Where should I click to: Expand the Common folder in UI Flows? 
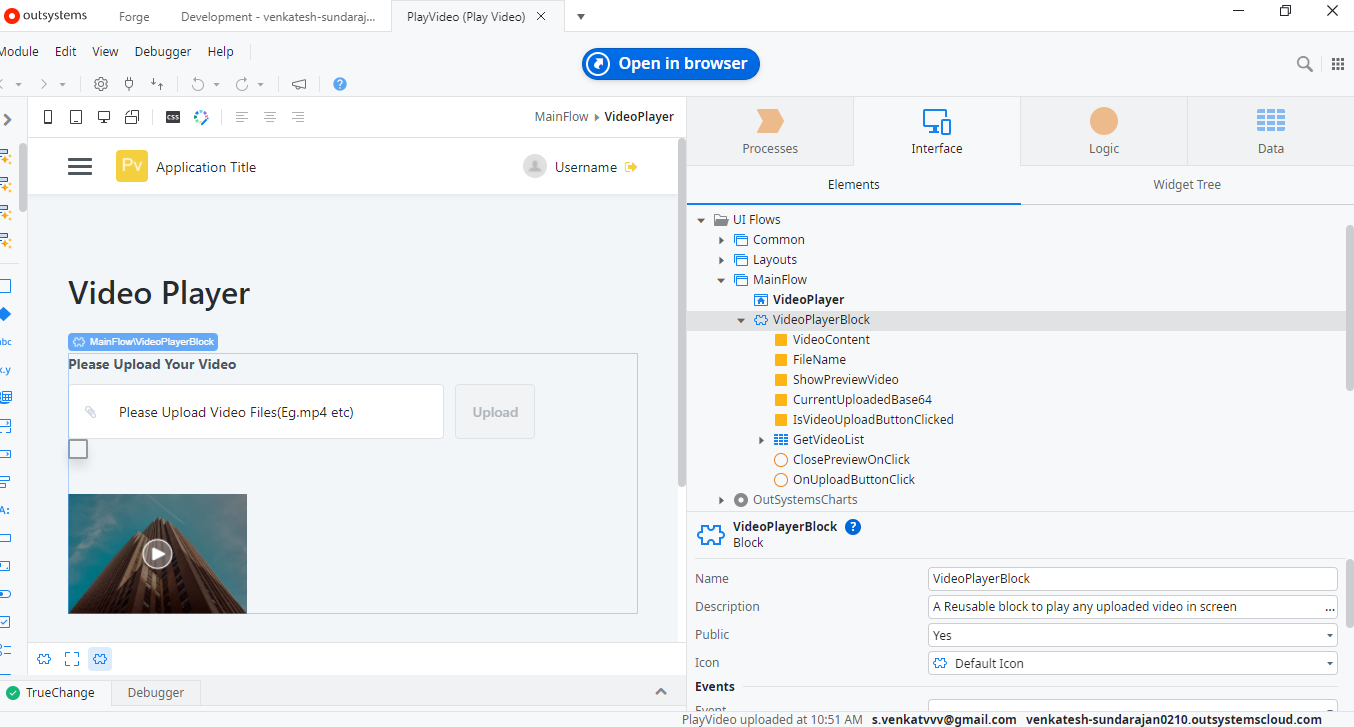point(721,239)
